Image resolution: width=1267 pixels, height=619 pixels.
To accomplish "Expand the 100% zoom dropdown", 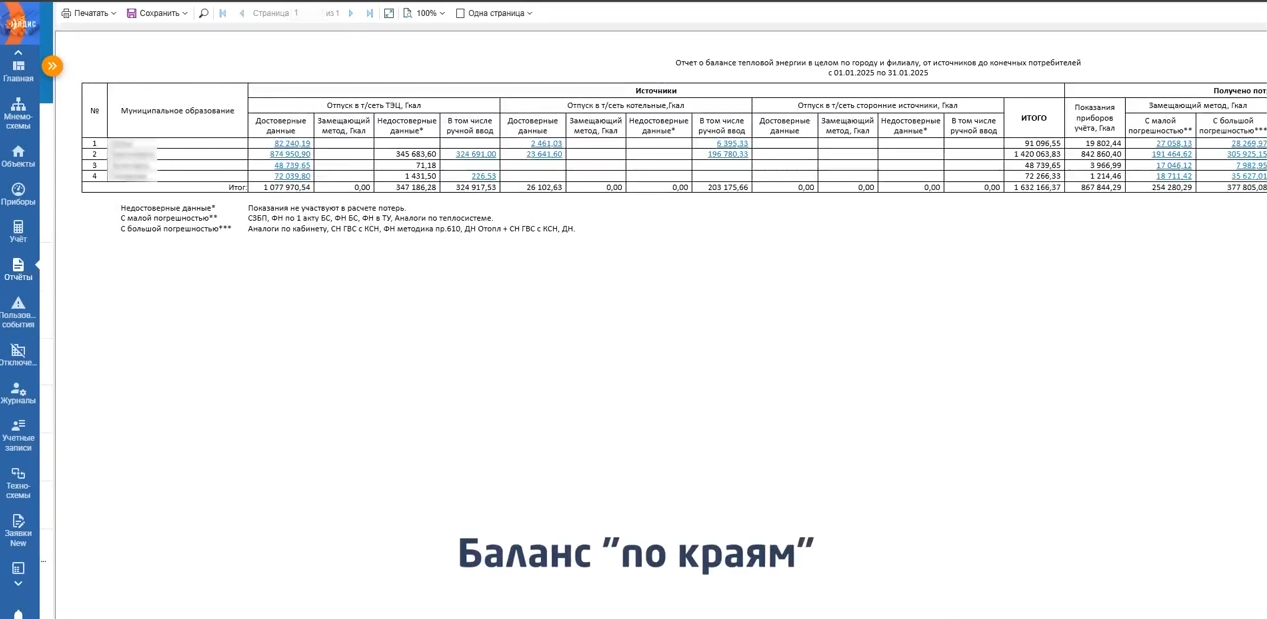I will click(425, 13).
